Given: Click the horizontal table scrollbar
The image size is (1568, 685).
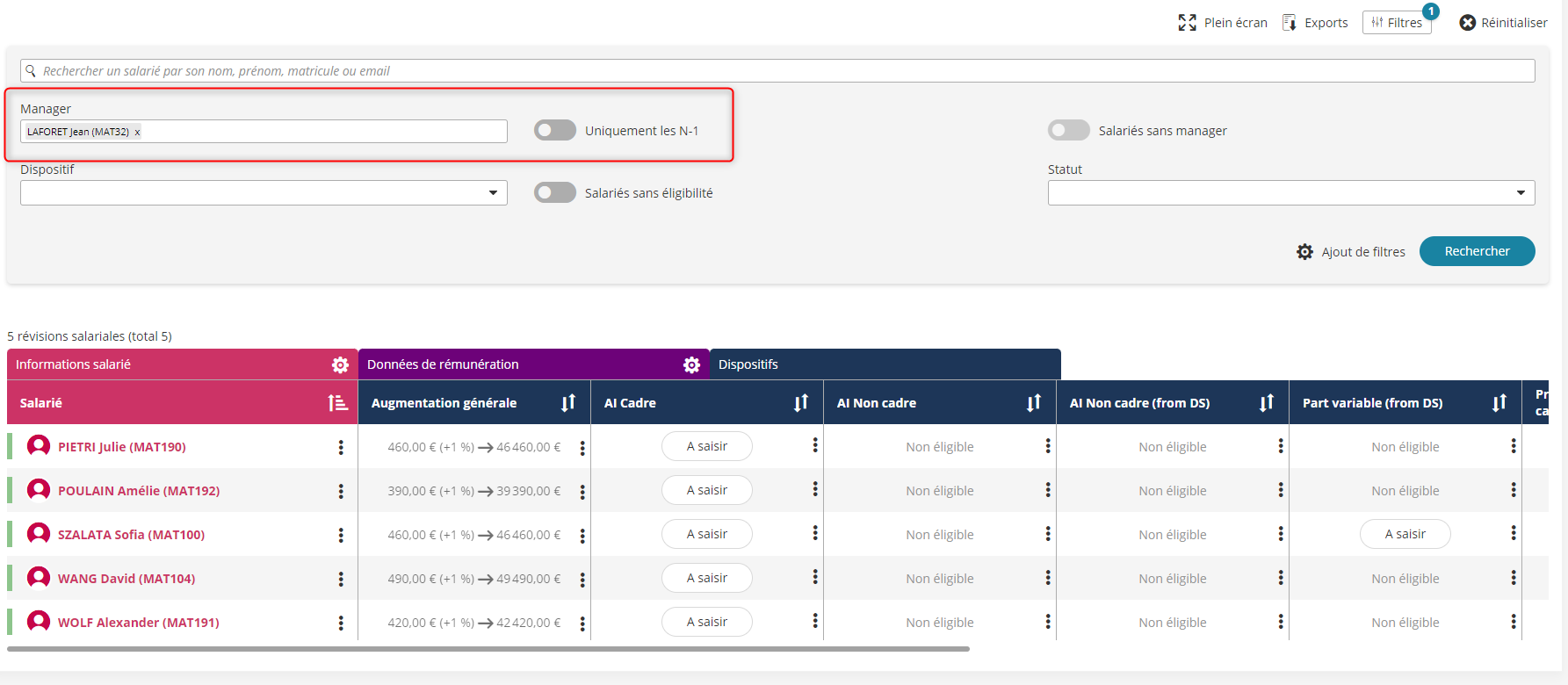Looking at the screenshot, I should (488, 649).
